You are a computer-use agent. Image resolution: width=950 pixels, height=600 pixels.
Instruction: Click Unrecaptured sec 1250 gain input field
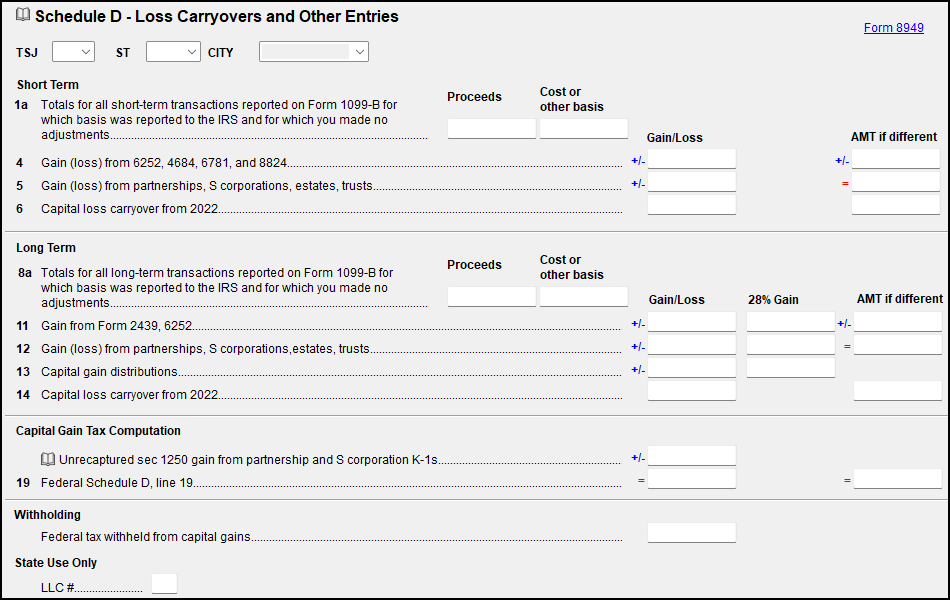click(x=691, y=457)
